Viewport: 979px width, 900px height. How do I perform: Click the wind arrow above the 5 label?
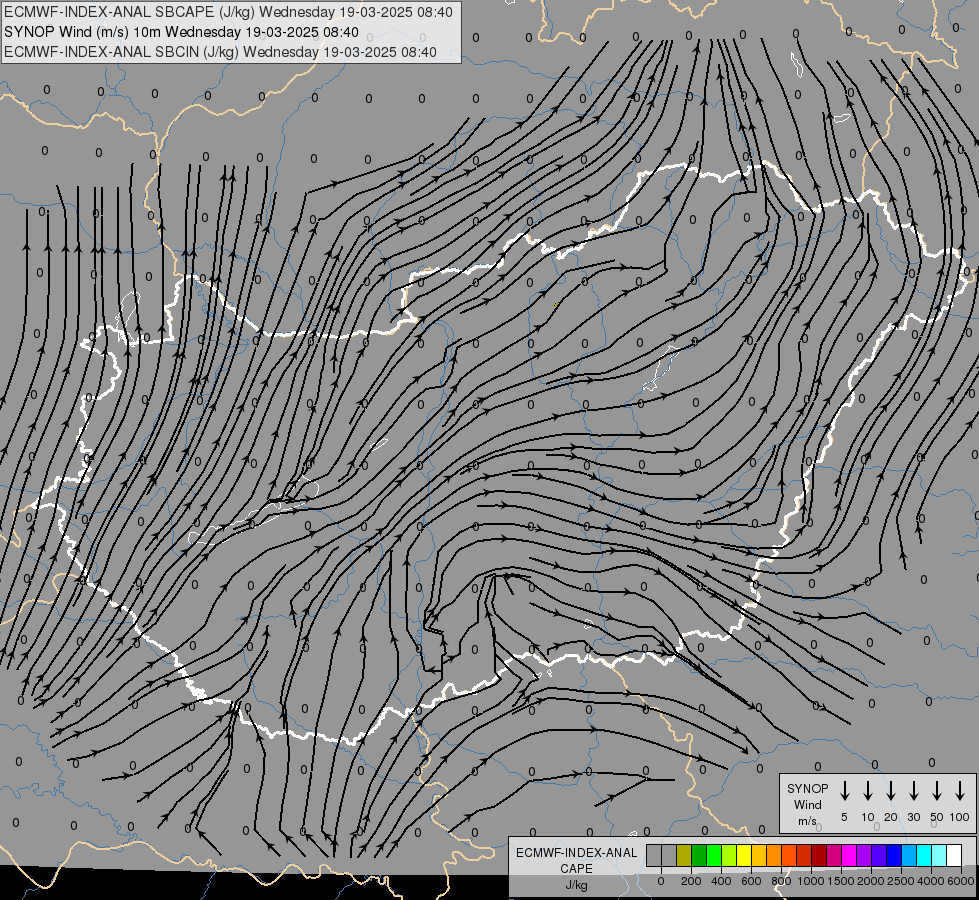tap(845, 791)
